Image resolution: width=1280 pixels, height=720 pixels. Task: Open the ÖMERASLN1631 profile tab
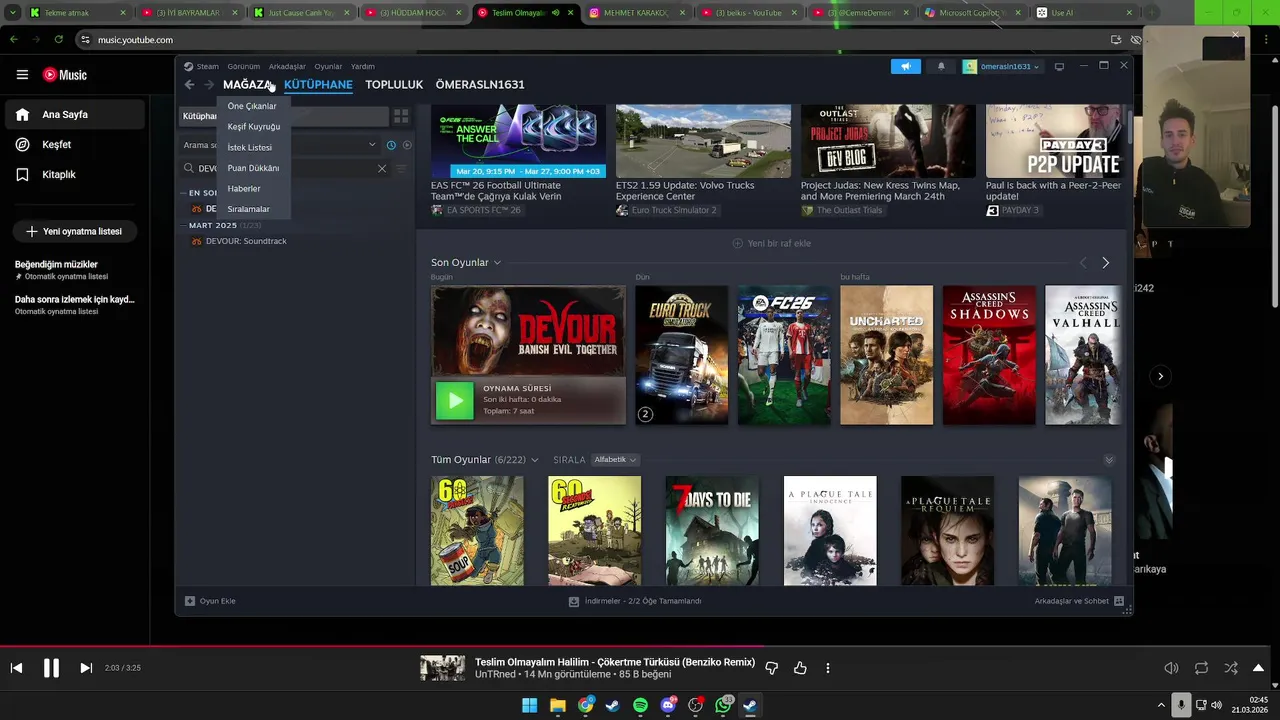click(480, 85)
